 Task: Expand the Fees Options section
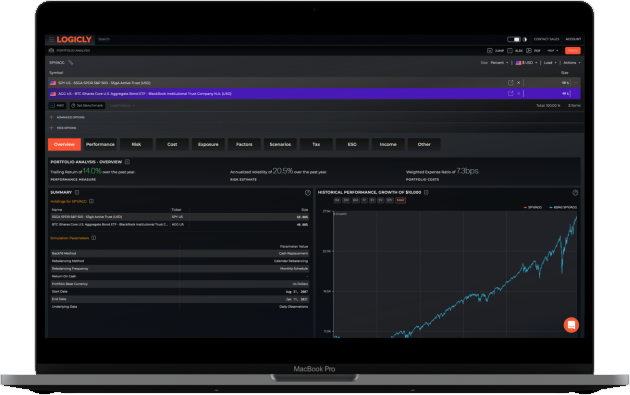[63, 128]
